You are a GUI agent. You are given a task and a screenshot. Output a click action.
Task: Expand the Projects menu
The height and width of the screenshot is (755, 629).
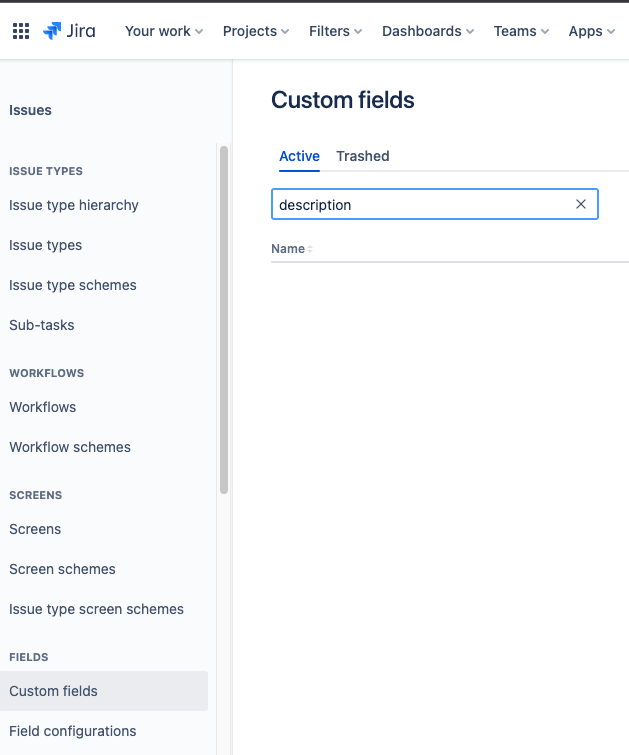coord(256,31)
